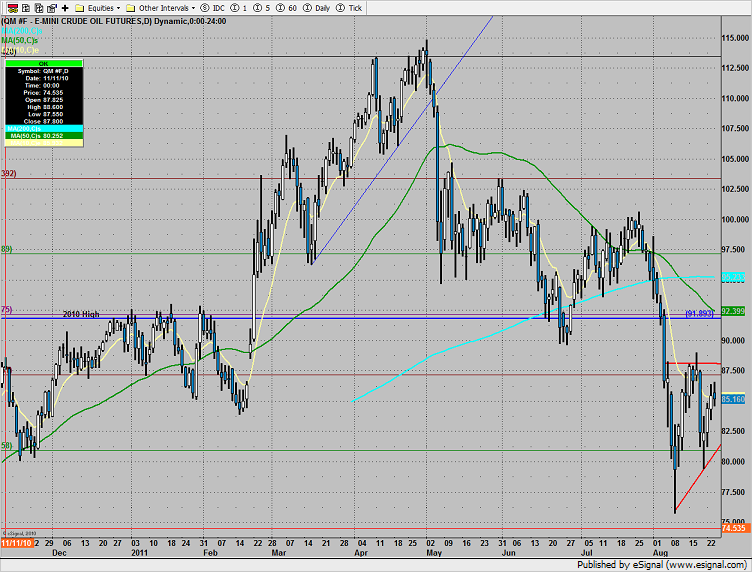Click the cyan 95.233 price marker
The width and height of the screenshot is (752, 572).
coord(733,277)
